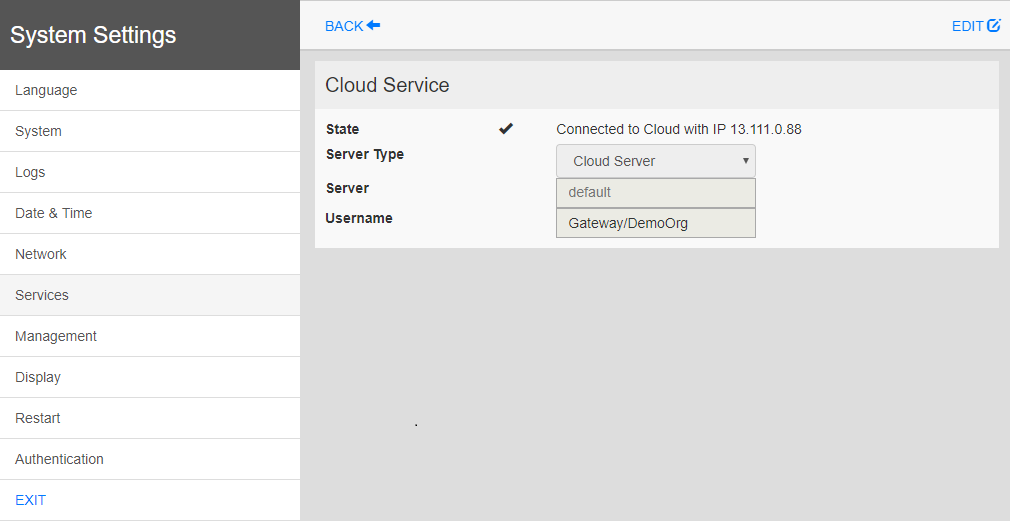Open System settings
Screen dimensions: 1010x521
pyautogui.click(x=150, y=131)
